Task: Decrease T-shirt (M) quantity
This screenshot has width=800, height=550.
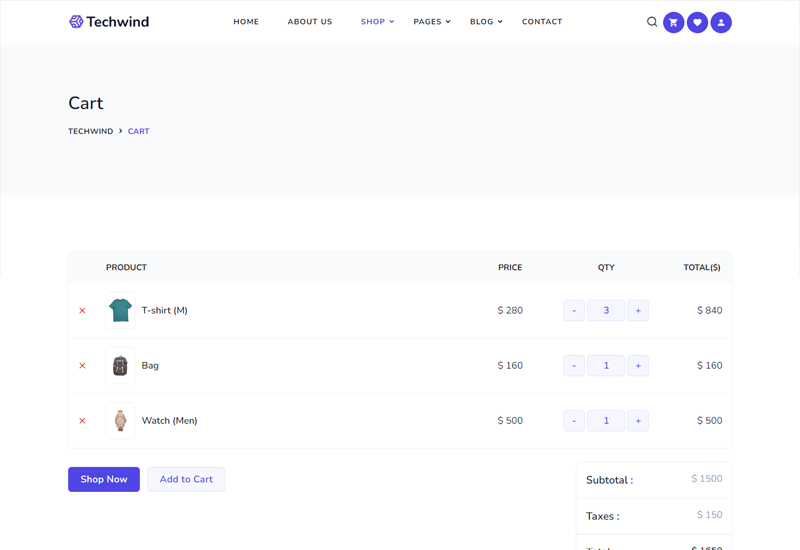Action: pos(574,311)
